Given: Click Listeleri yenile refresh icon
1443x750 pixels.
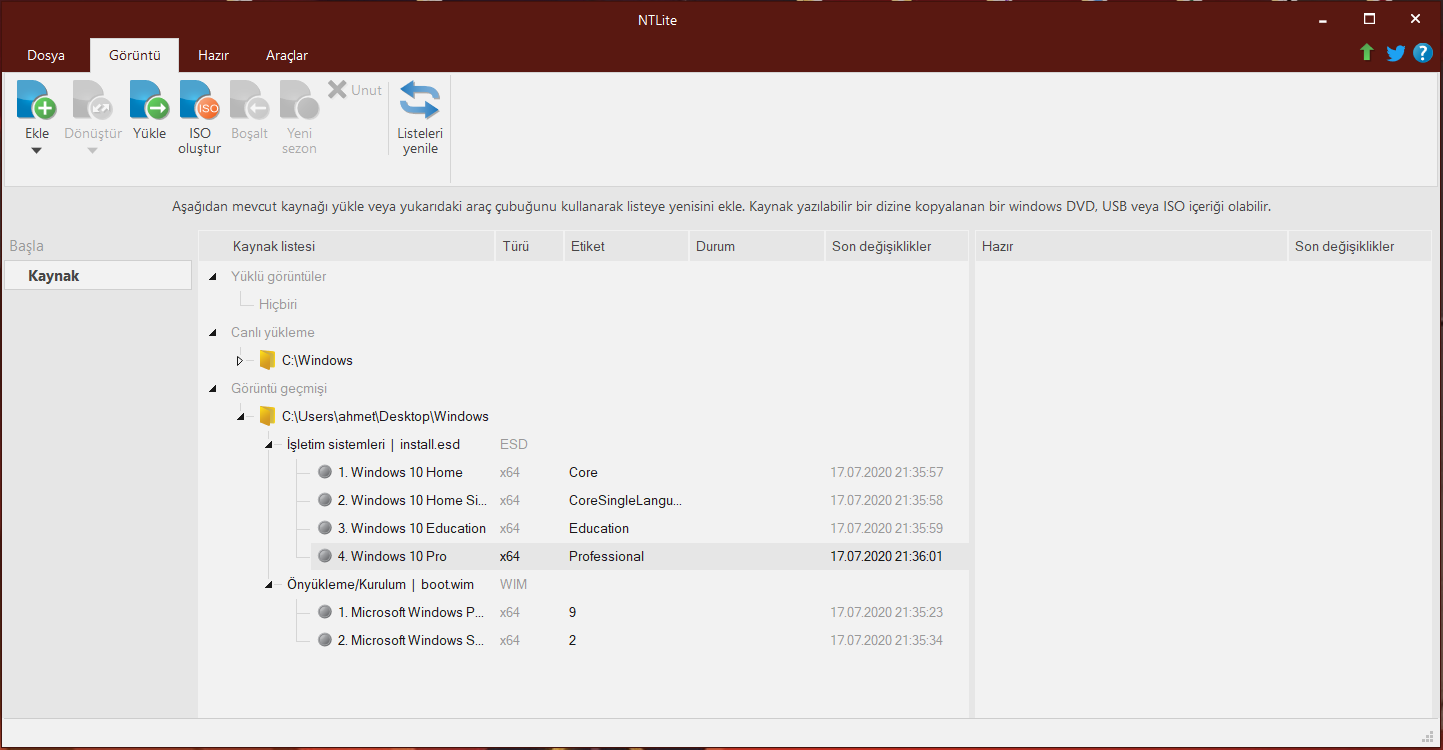Looking at the screenshot, I should (x=420, y=101).
